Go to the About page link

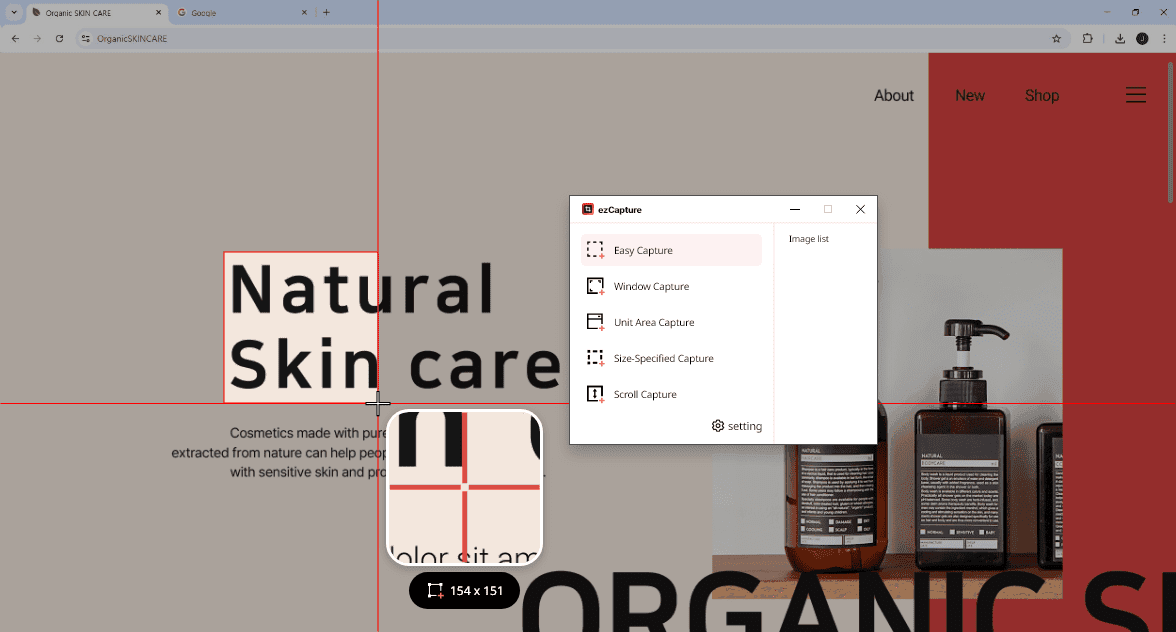point(893,96)
